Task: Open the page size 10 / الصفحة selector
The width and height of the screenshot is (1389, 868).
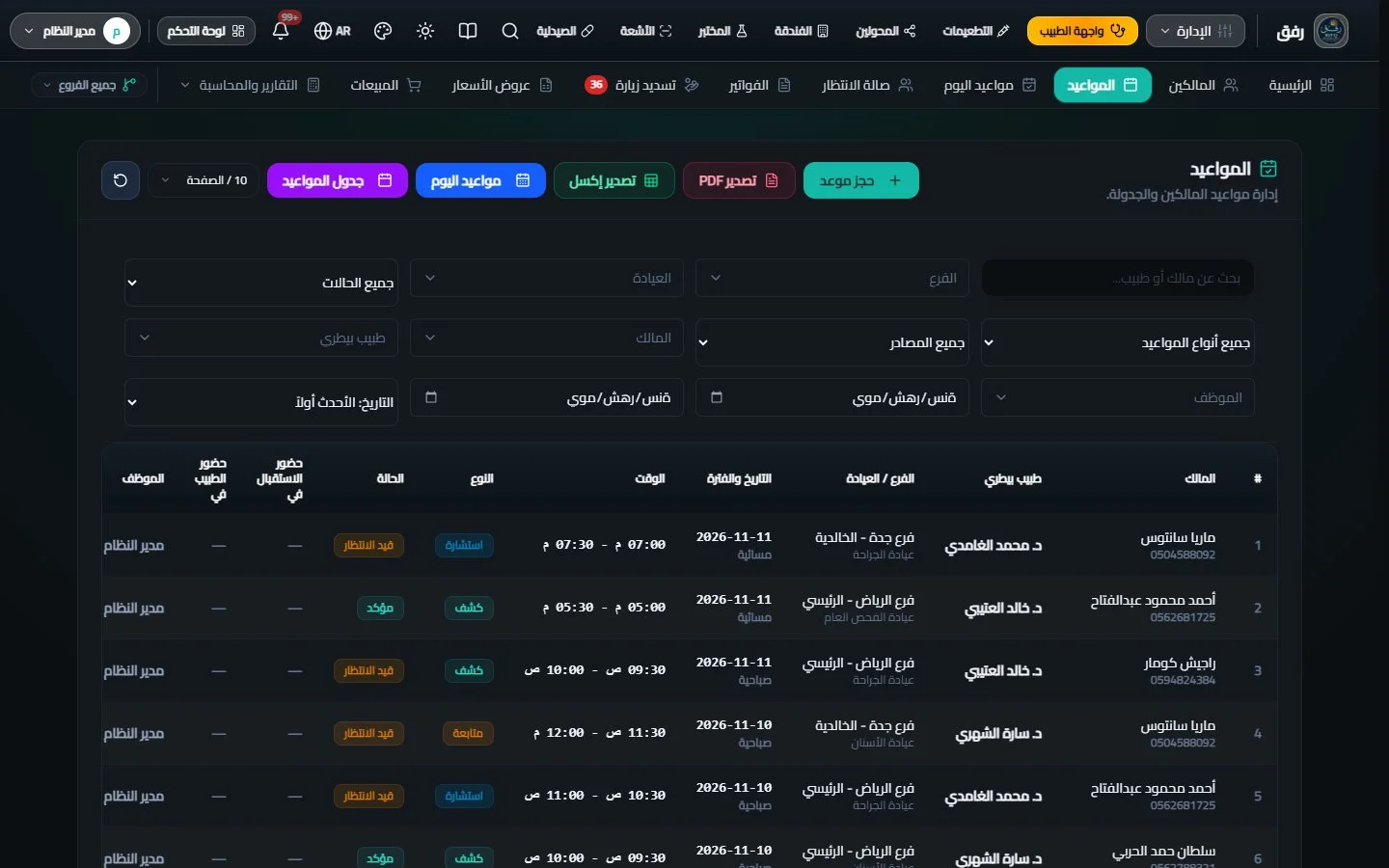Action: tap(204, 180)
